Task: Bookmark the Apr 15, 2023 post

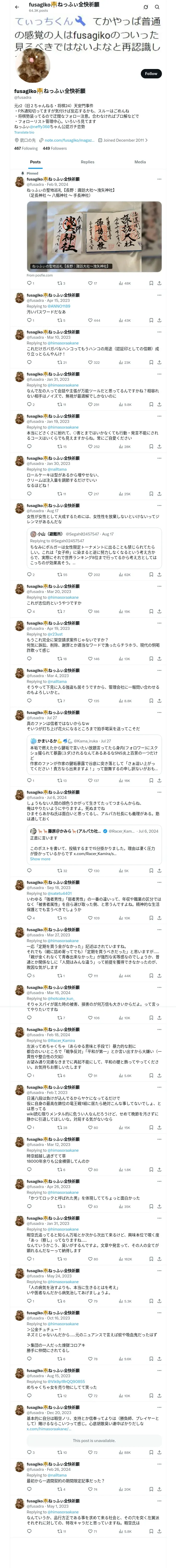Action: pos(150,320)
